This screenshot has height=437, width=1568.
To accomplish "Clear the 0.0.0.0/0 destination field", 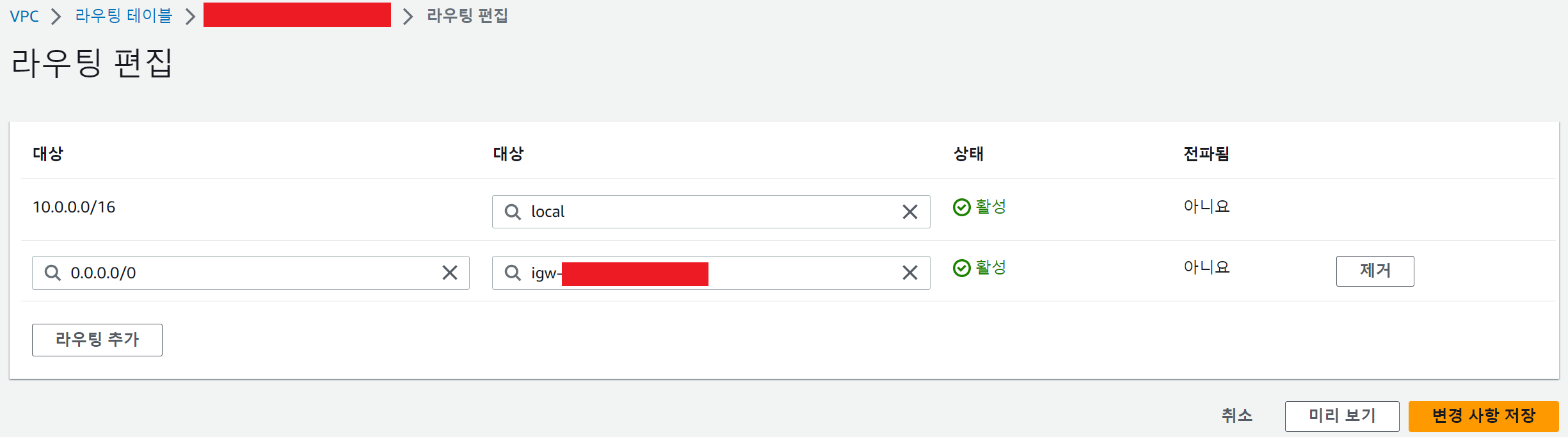I will click(450, 273).
